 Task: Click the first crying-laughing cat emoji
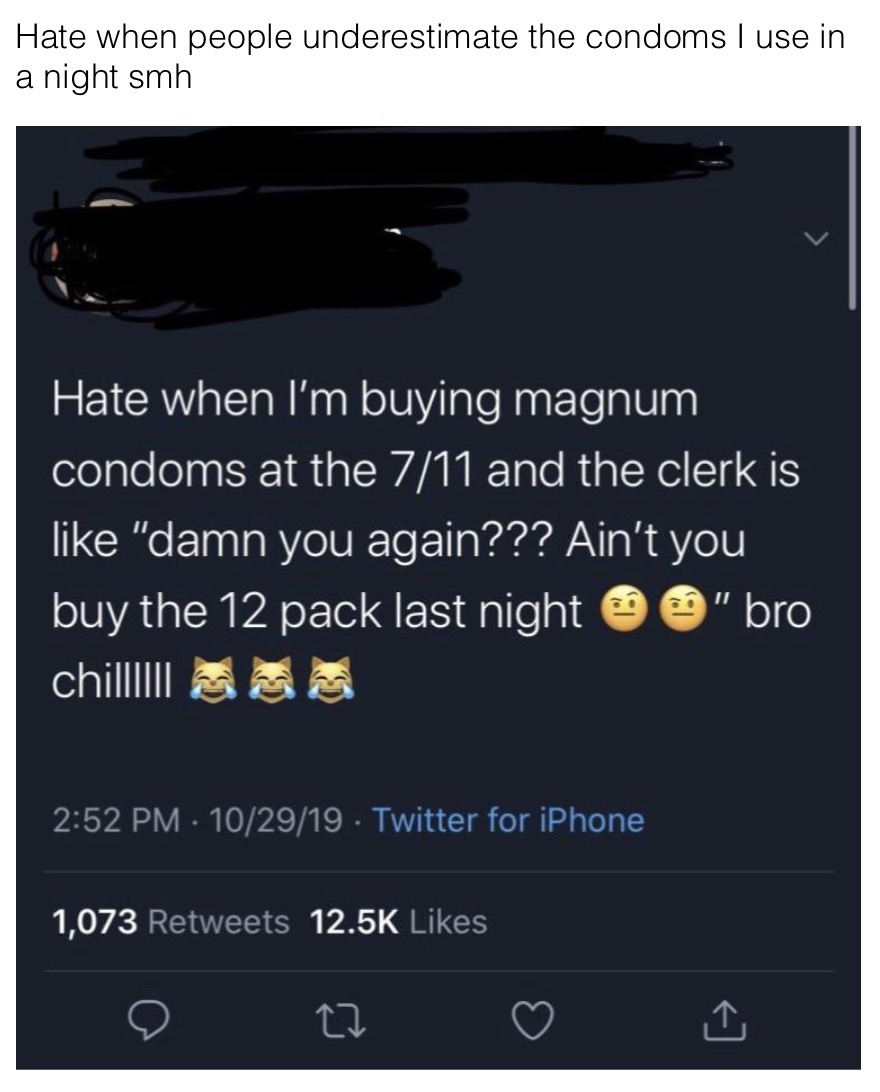tap(207, 679)
